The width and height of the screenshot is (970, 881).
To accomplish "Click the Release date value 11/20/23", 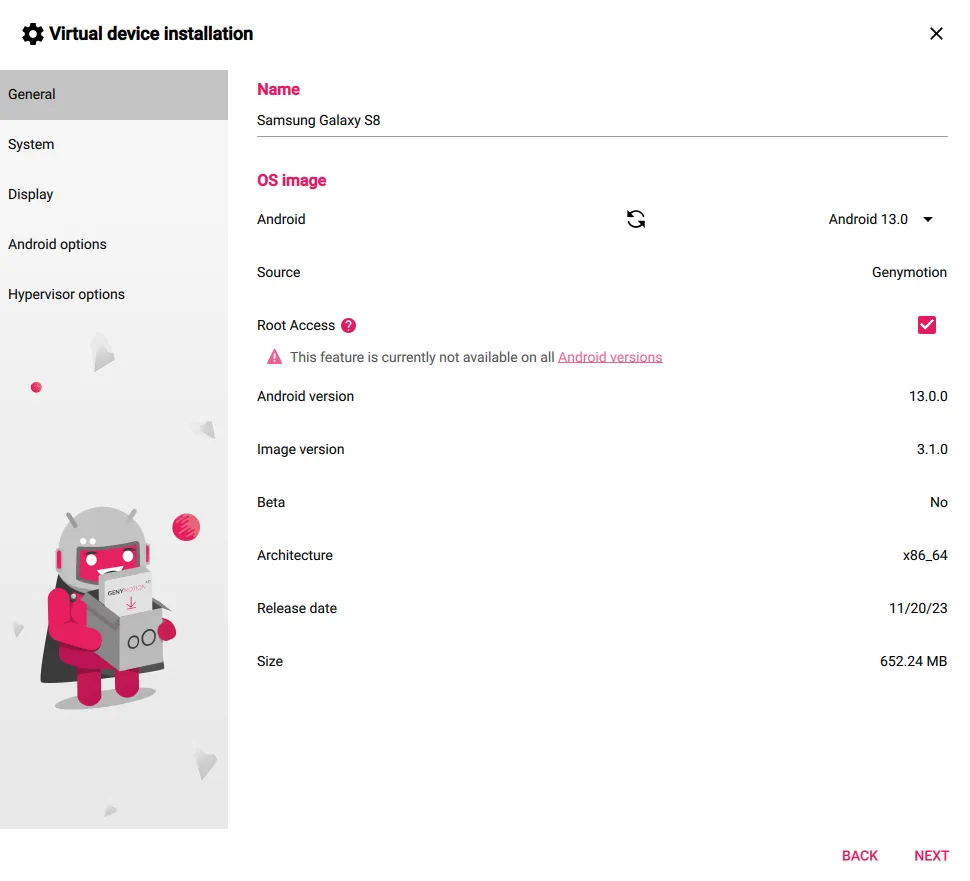I will pyautogui.click(x=918, y=608).
